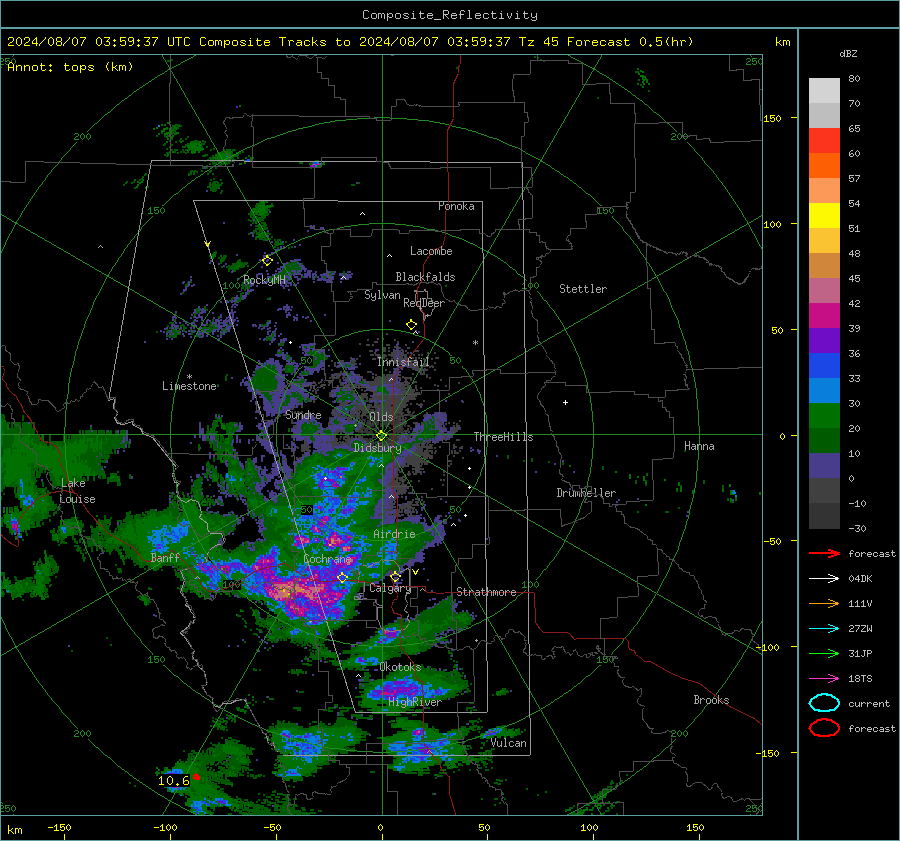
Task: Click the red forecast ellipse legend icon
Action: 824,728
